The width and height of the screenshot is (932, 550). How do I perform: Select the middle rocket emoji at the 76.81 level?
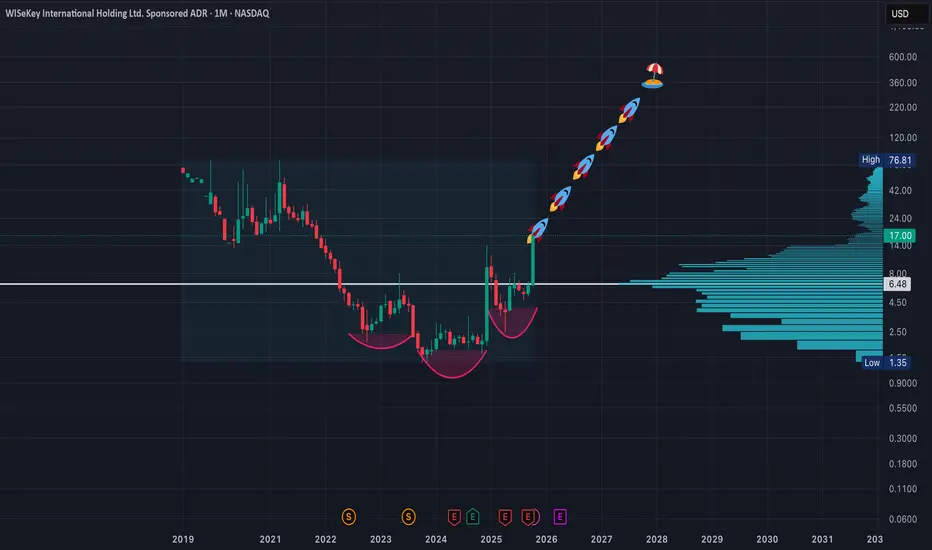point(583,166)
